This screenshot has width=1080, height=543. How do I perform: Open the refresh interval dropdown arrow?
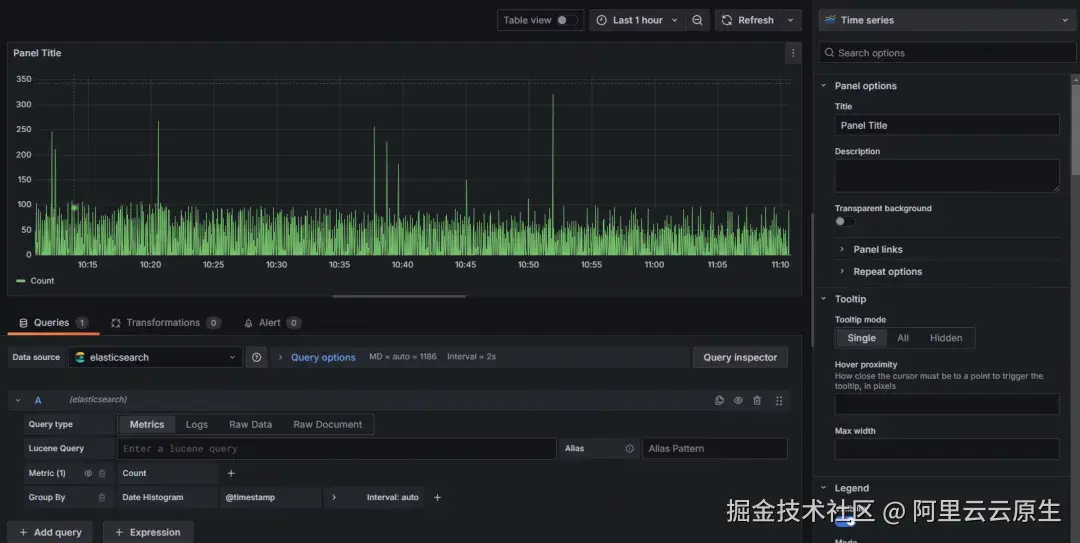[791, 20]
